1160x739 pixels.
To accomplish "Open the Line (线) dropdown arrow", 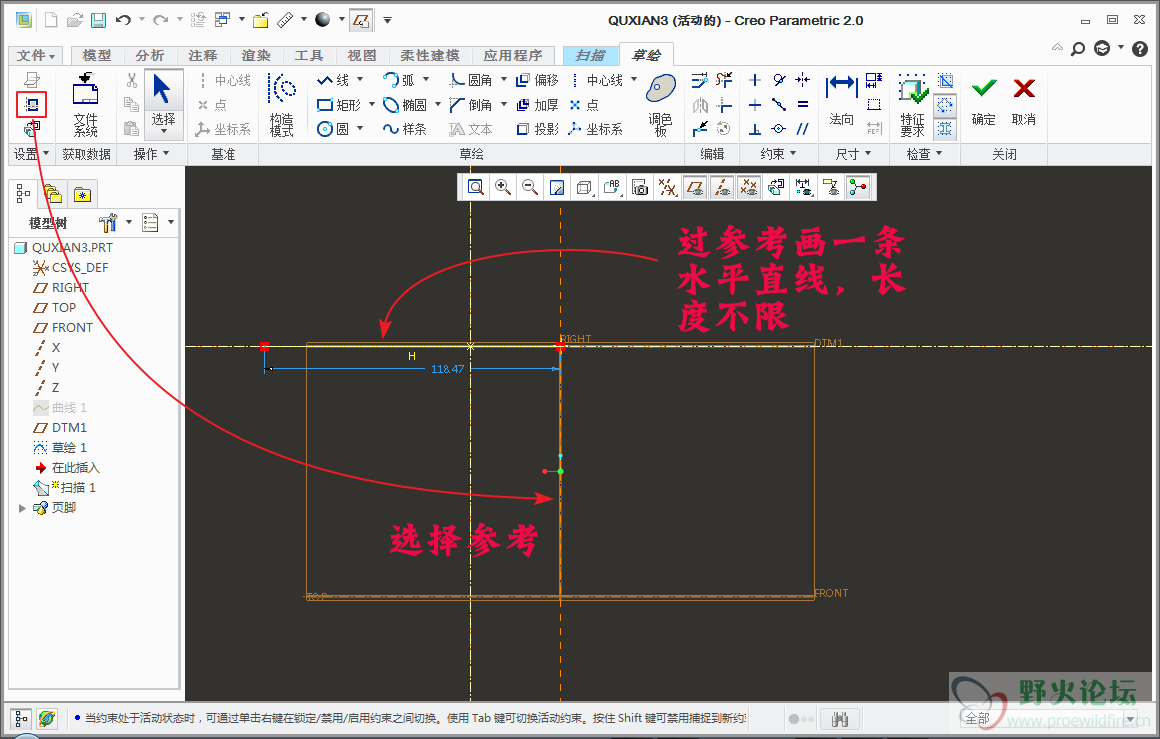I will (x=360, y=79).
